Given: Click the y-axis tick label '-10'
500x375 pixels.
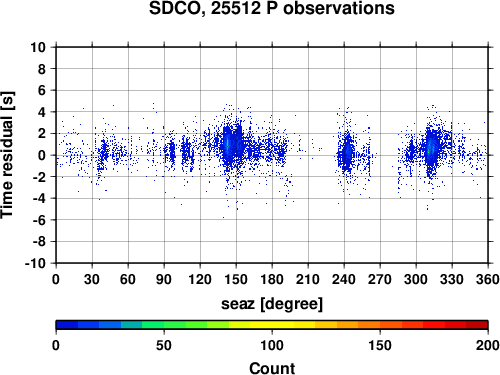Looking at the screenshot, I should (35, 263).
